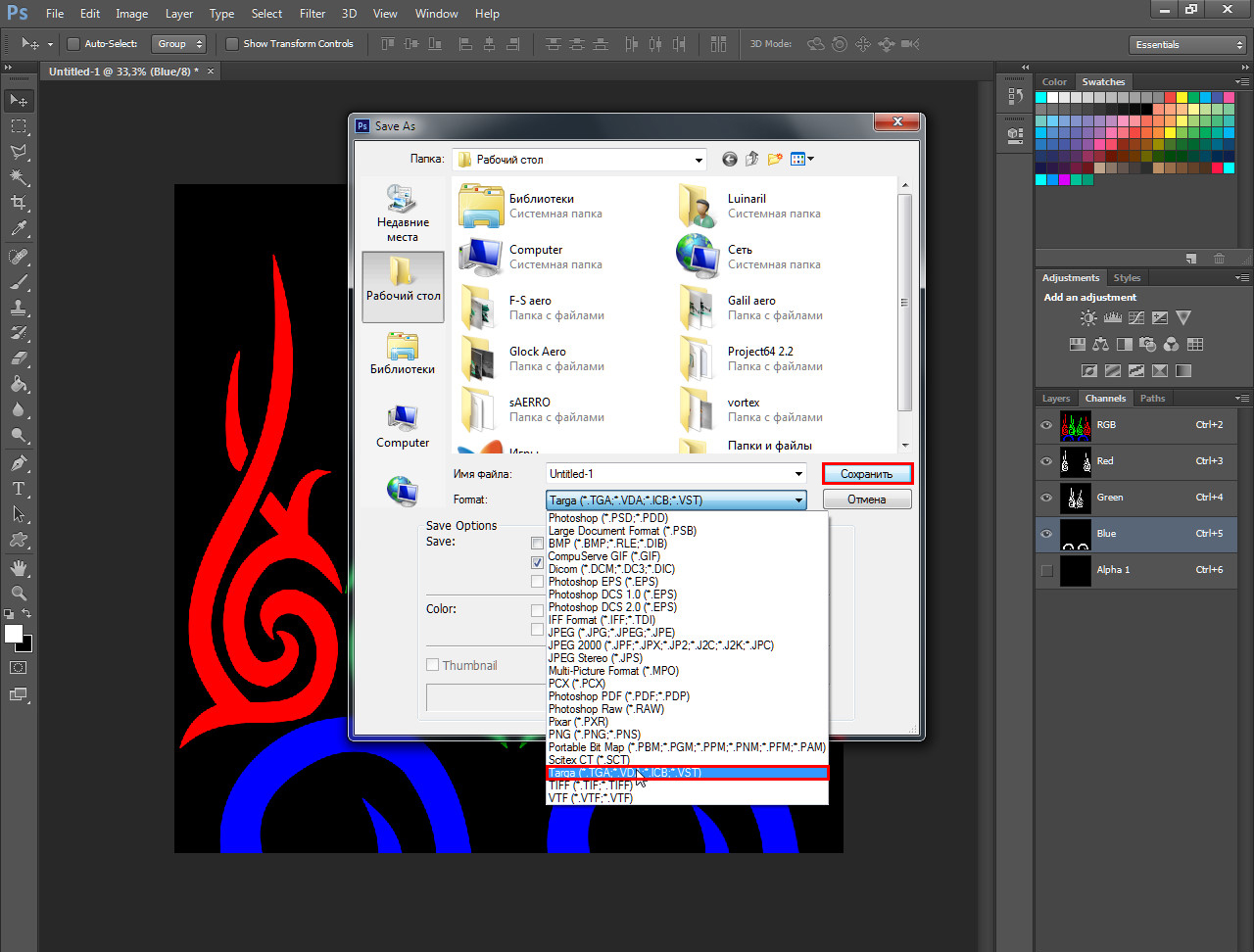This screenshot has height=952, width=1254.
Task: Select the Eyedropper tool
Action: pos(19,229)
